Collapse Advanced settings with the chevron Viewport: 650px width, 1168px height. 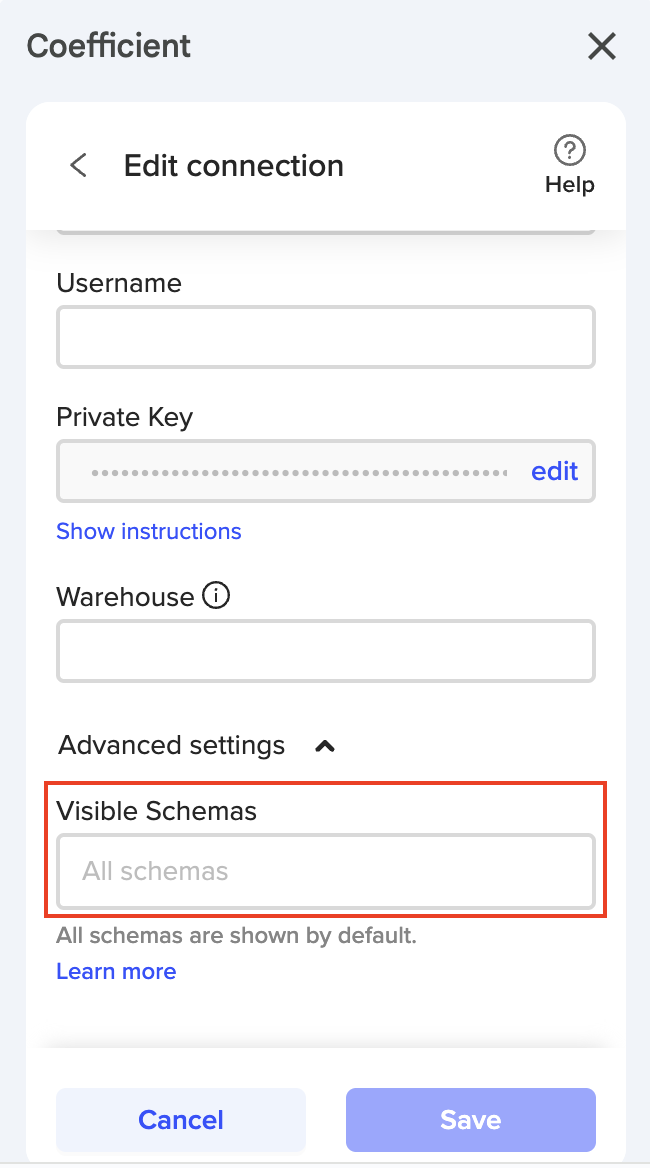coord(325,746)
